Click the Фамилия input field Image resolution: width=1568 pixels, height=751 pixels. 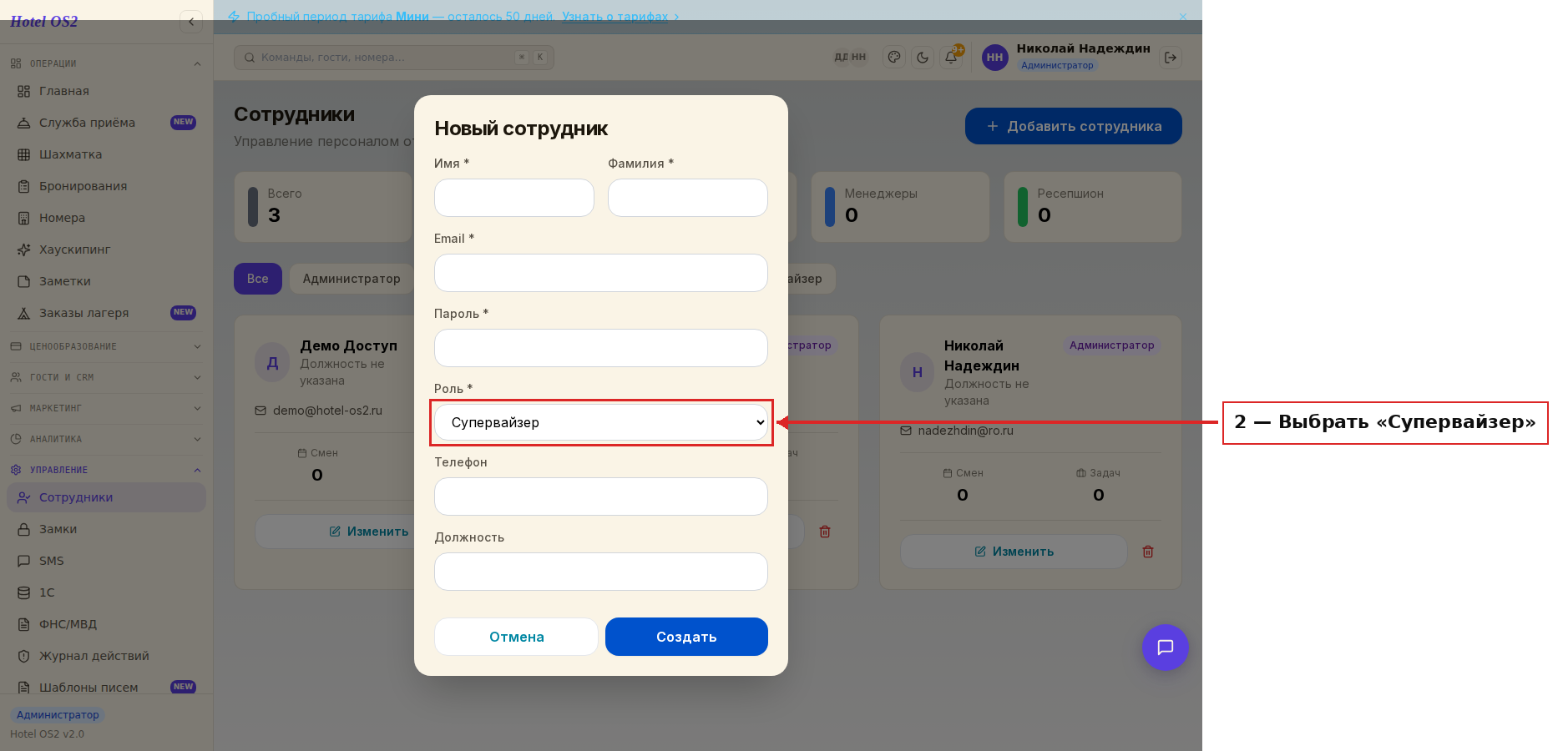tap(688, 198)
